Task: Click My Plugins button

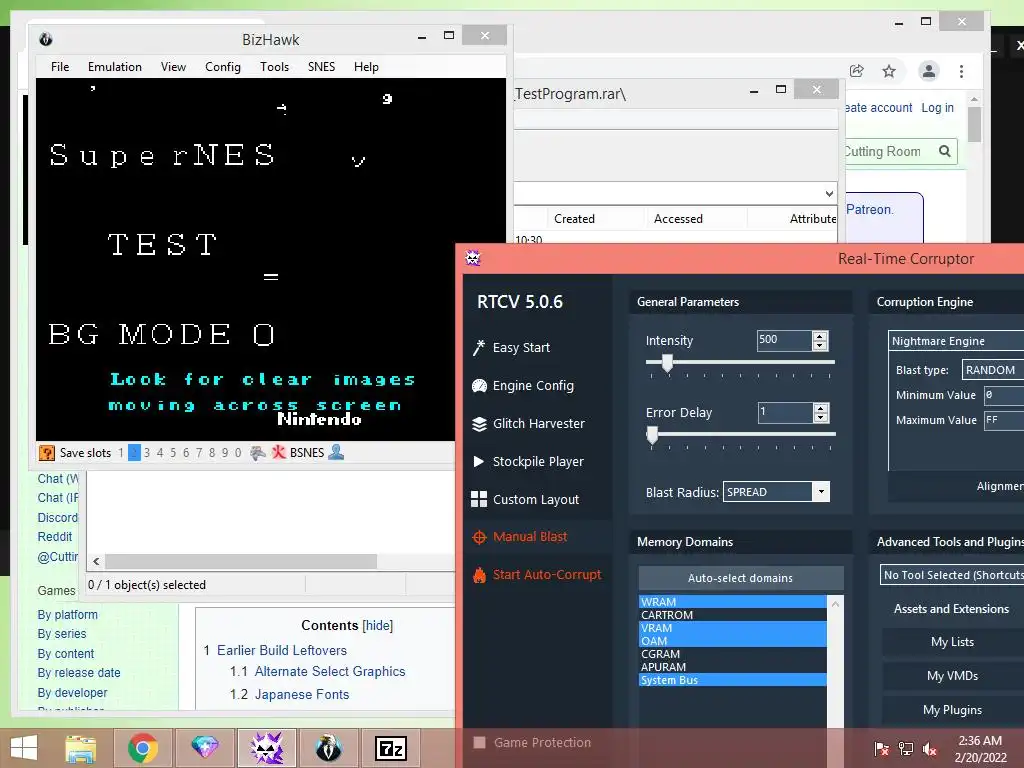Action: (952, 710)
